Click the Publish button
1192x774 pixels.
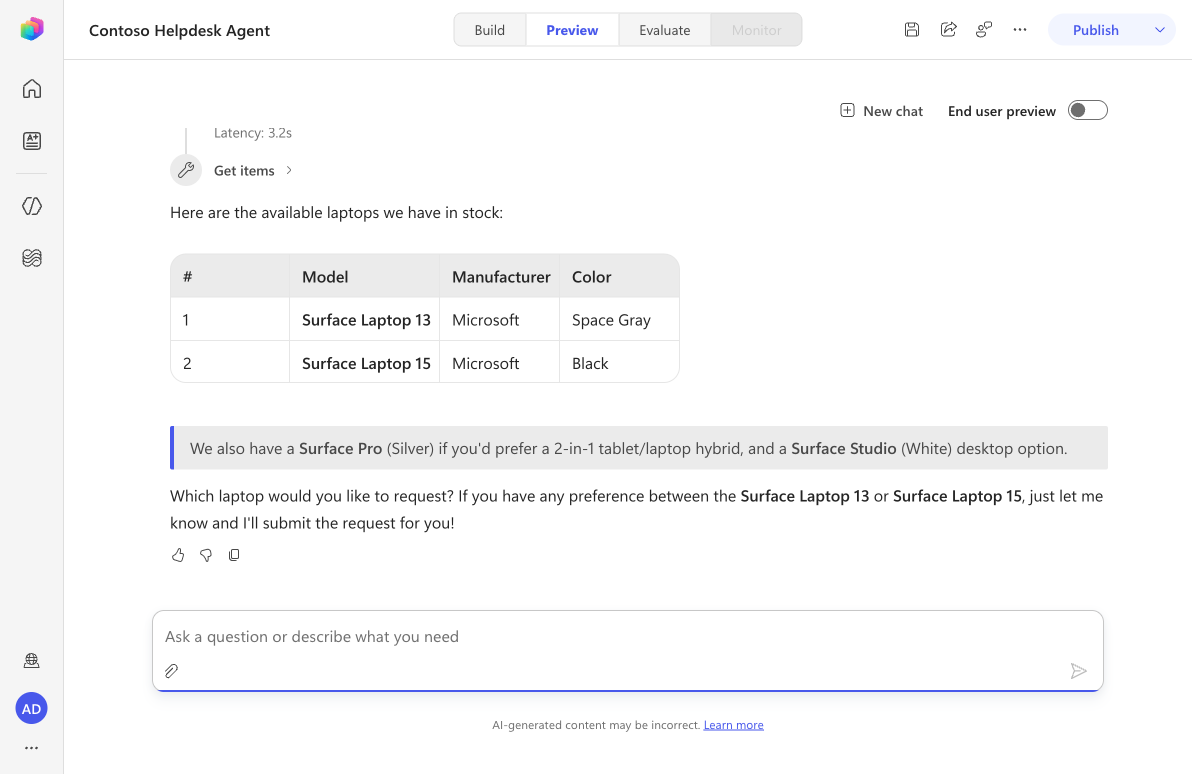pyautogui.click(x=1095, y=30)
